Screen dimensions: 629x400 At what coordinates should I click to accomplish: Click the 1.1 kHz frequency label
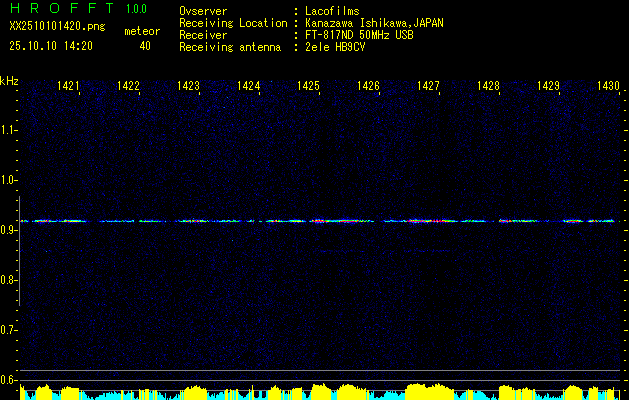(9, 130)
